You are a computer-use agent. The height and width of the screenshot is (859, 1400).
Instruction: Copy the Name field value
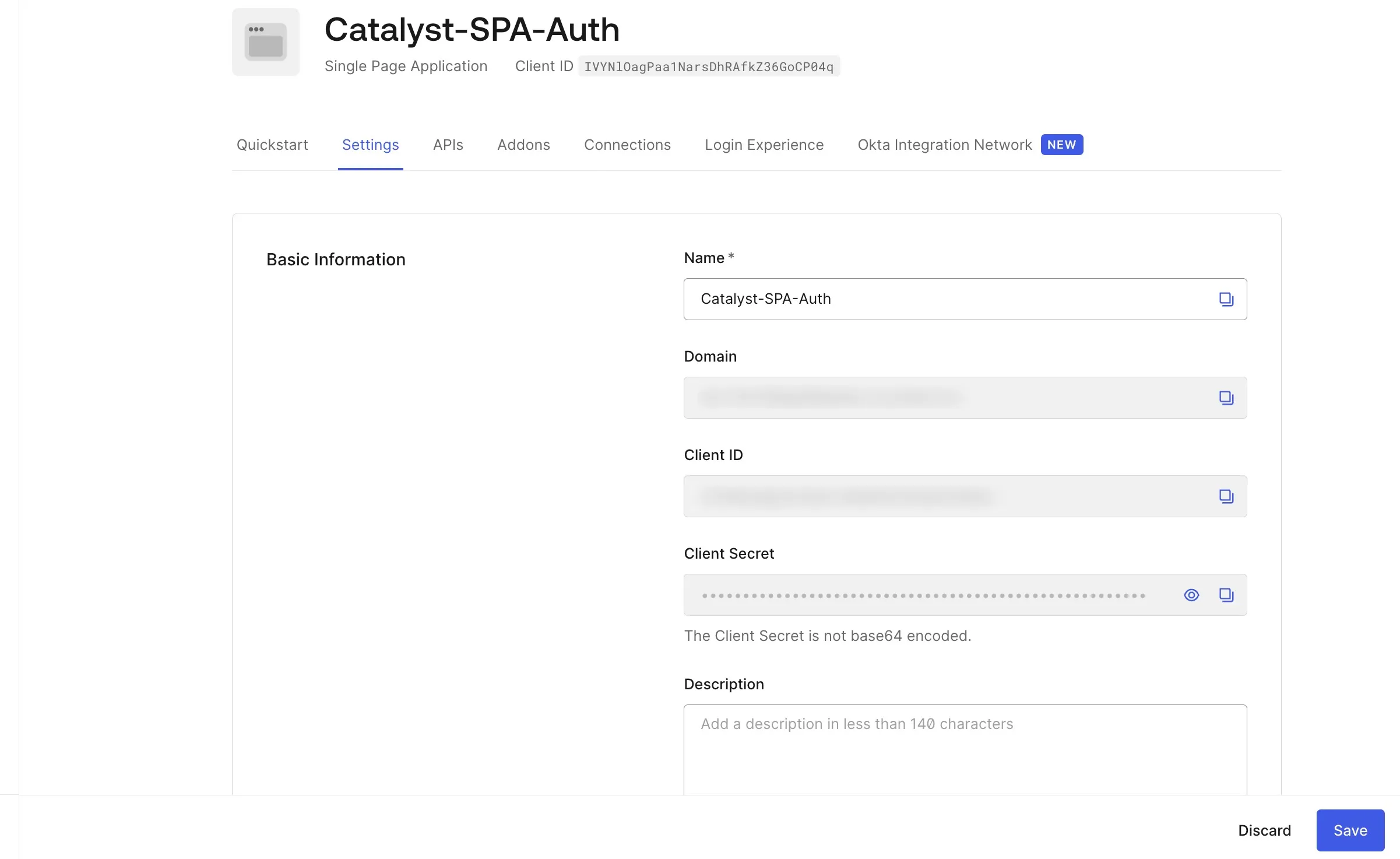click(x=1226, y=299)
